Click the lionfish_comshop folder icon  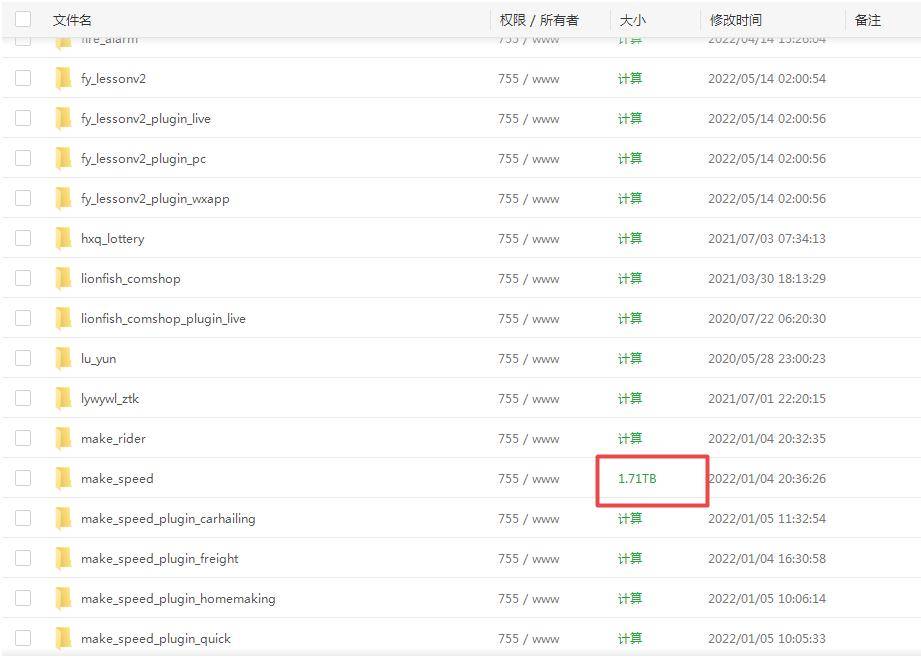(x=63, y=278)
